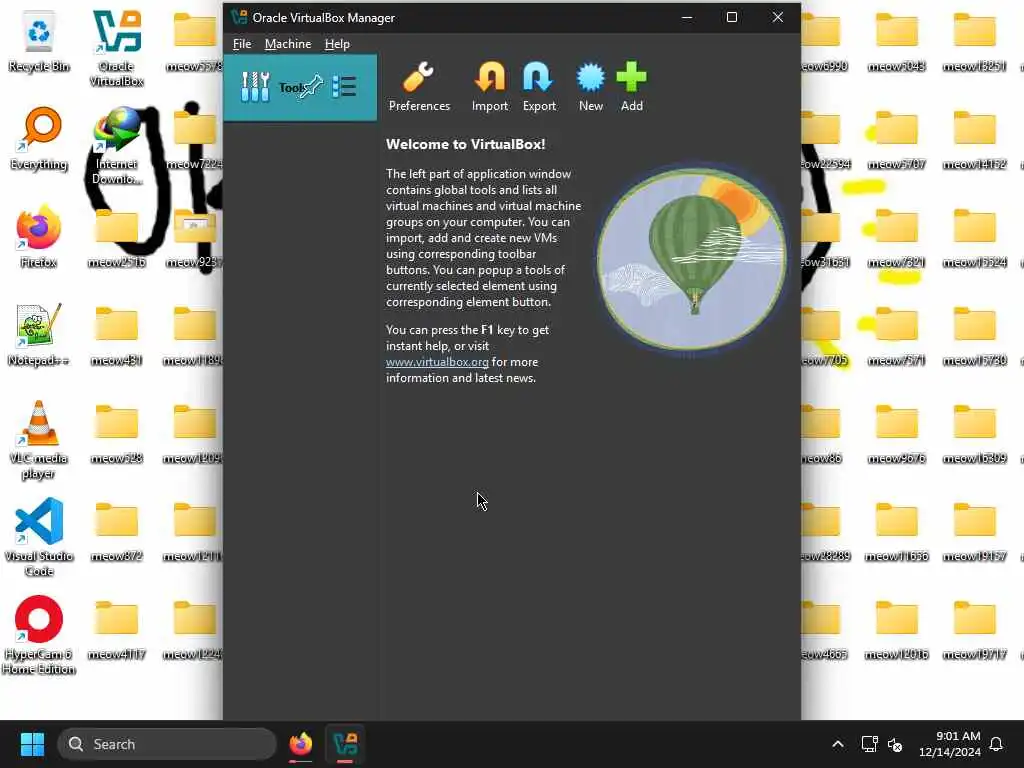Open Firefox from the taskbar
The height and width of the screenshot is (768, 1024).
(x=300, y=744)
